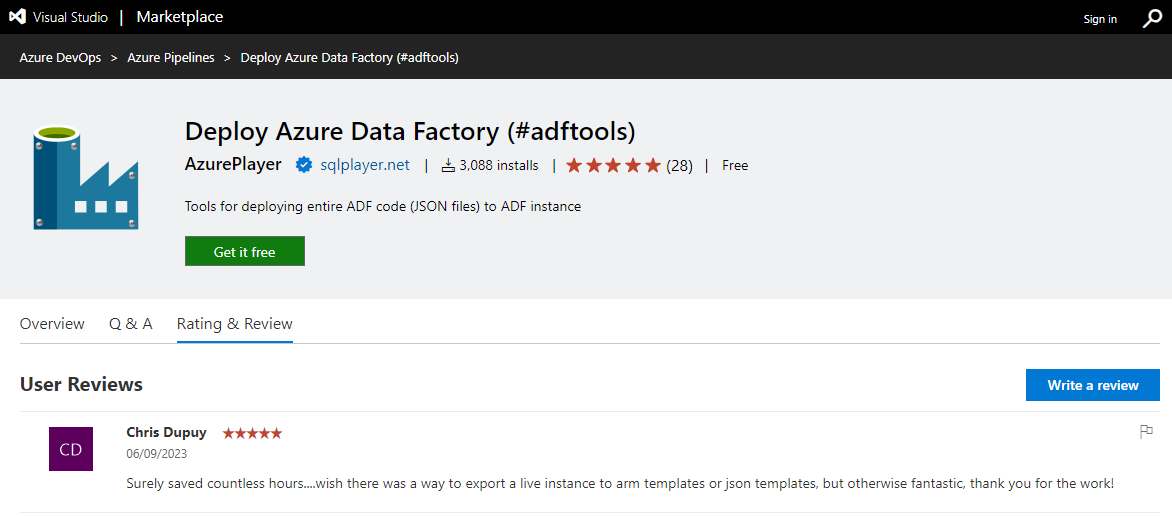Click the Write a review button
The image size is (1172, 516).
(1093, 385)
